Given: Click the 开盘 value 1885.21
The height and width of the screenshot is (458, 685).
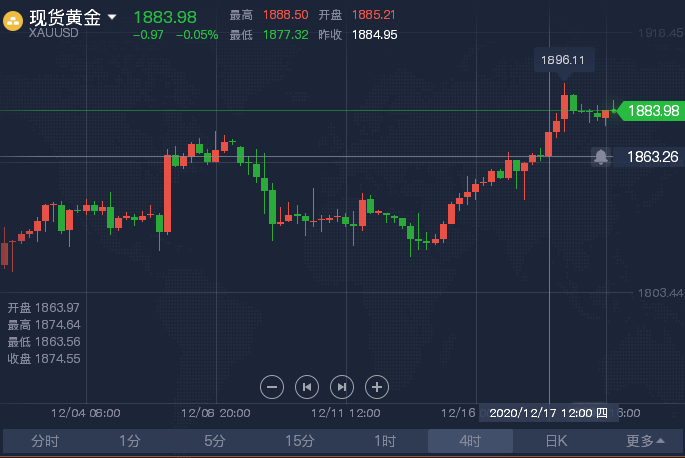Looking at the screenshot, I should tap(374, 15).
